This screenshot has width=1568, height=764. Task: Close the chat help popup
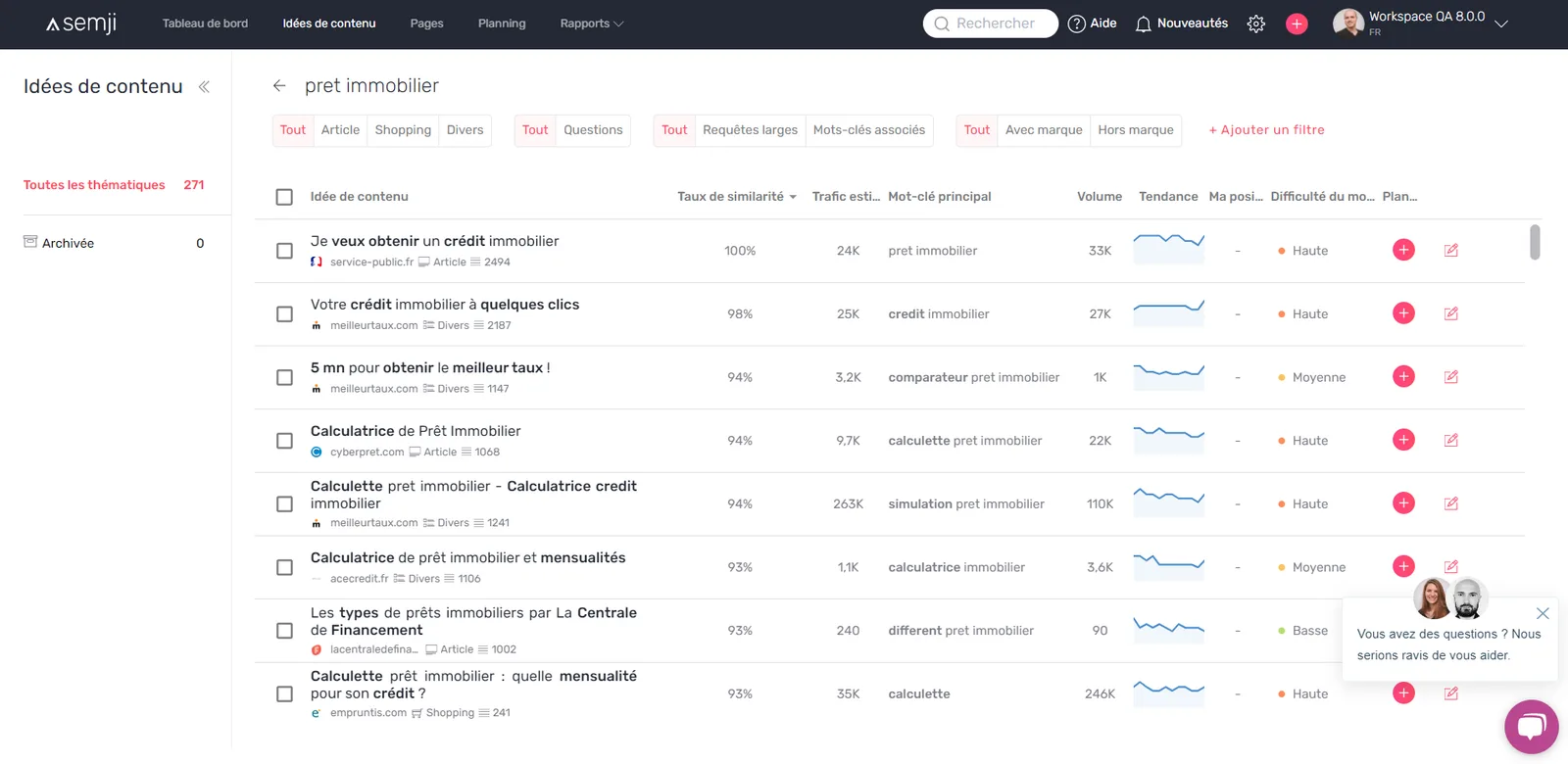pos(1543,613)
